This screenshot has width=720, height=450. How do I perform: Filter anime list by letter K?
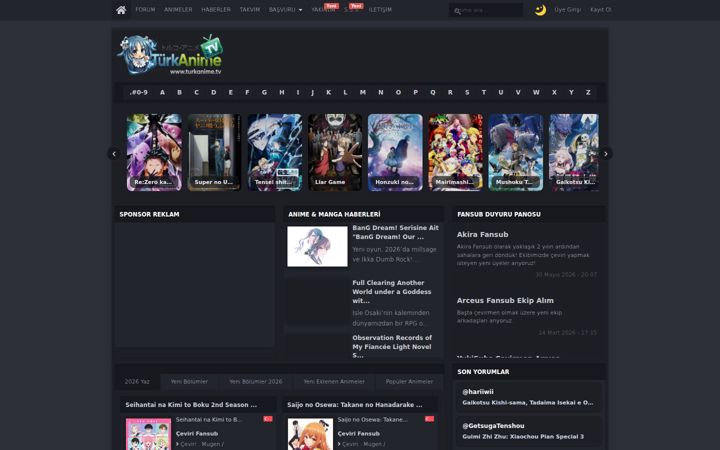pyautogui.click(x=329, y=92)
